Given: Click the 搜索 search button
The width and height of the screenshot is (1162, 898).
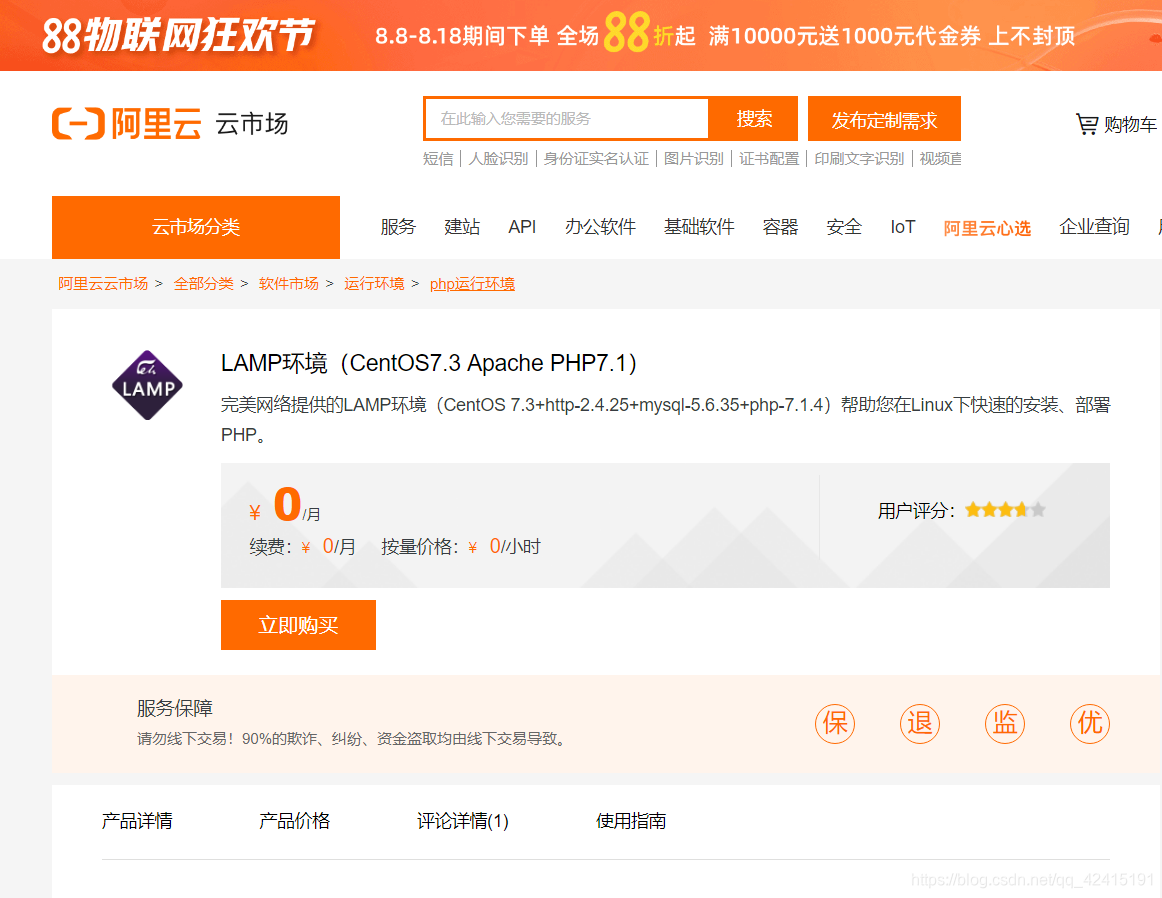Looking at the screenshot, I should pyautogui.click(x=754, y=119).
